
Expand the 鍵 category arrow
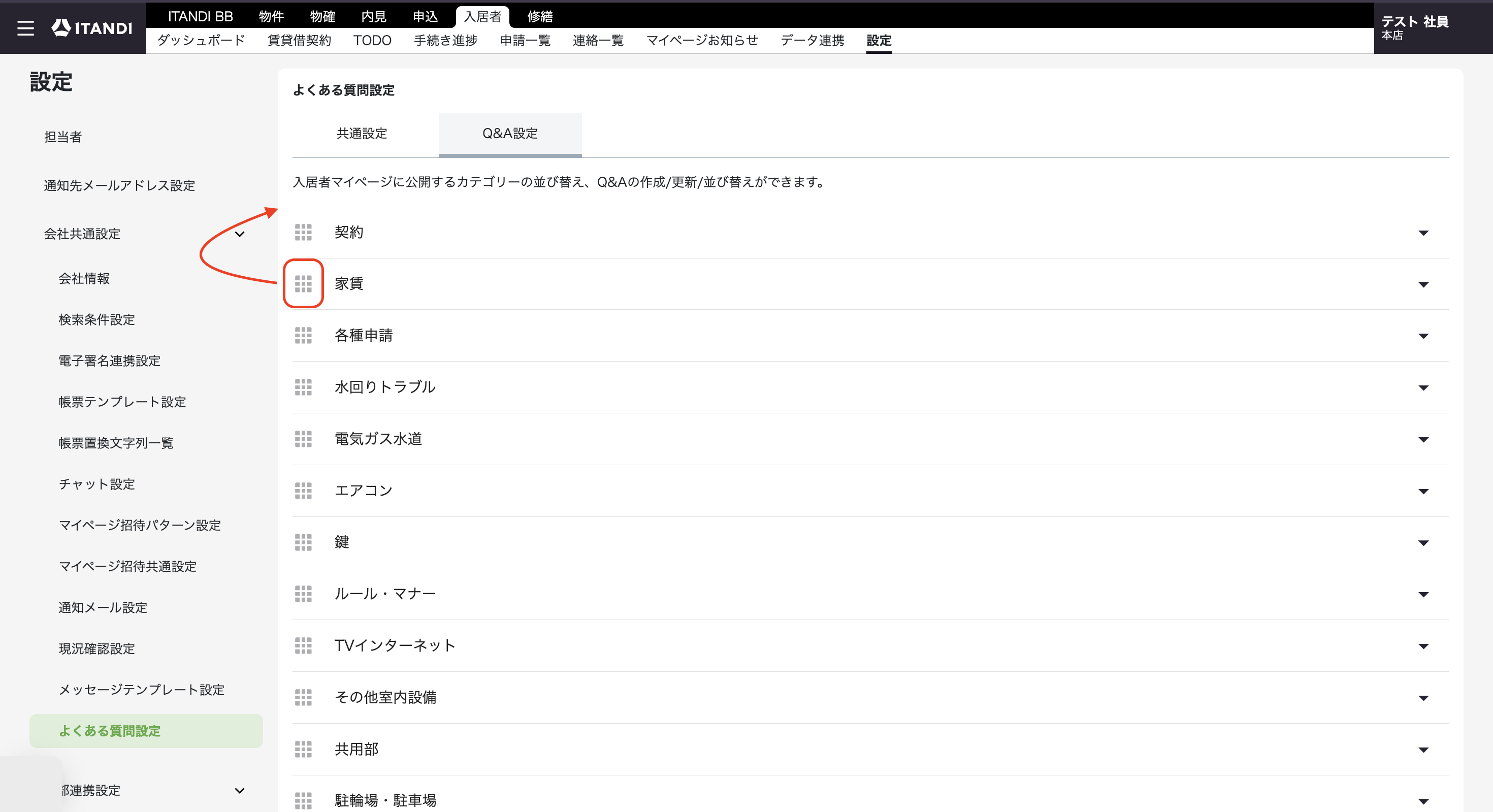point(1423,543)
